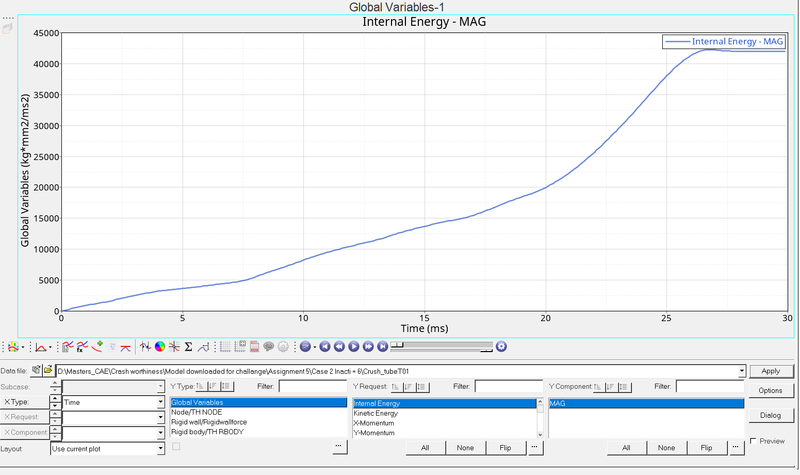Enable the Preview checkbox

click(753, 441)
